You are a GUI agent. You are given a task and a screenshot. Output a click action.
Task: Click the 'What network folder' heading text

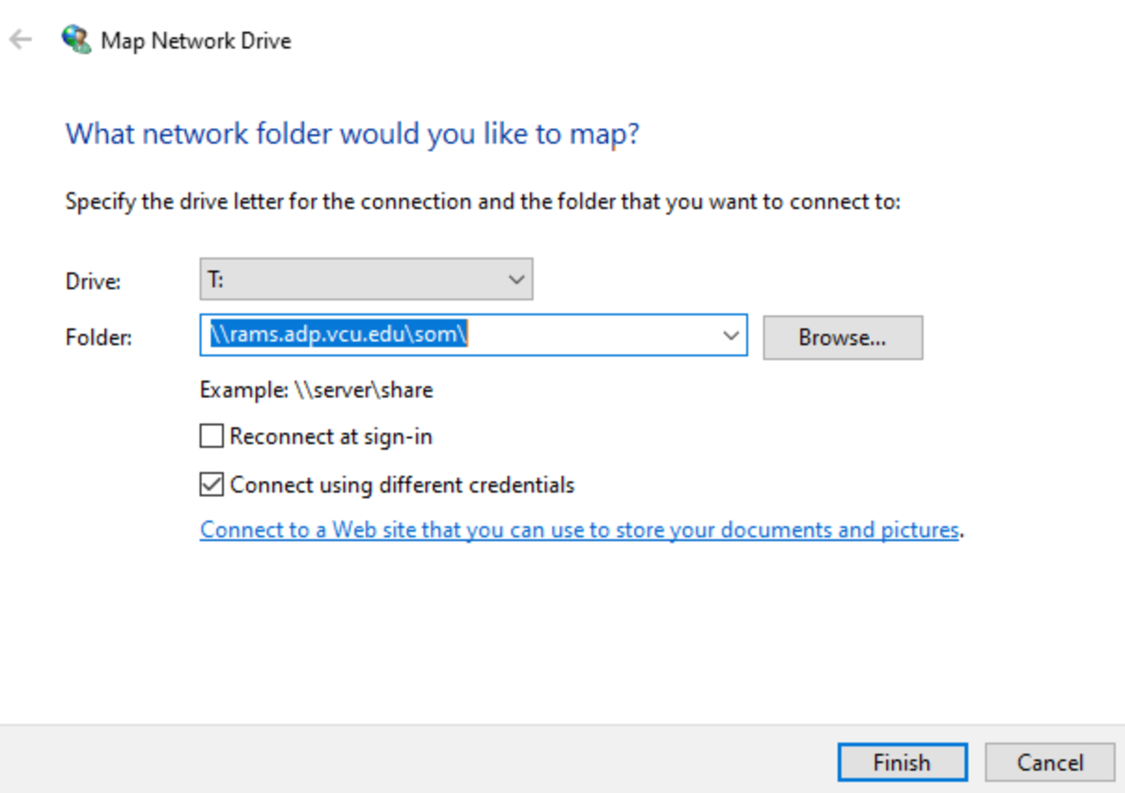tap(352, 134)
